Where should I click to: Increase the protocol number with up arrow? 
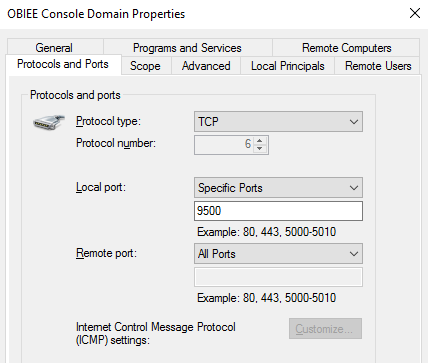click(260, 140)
